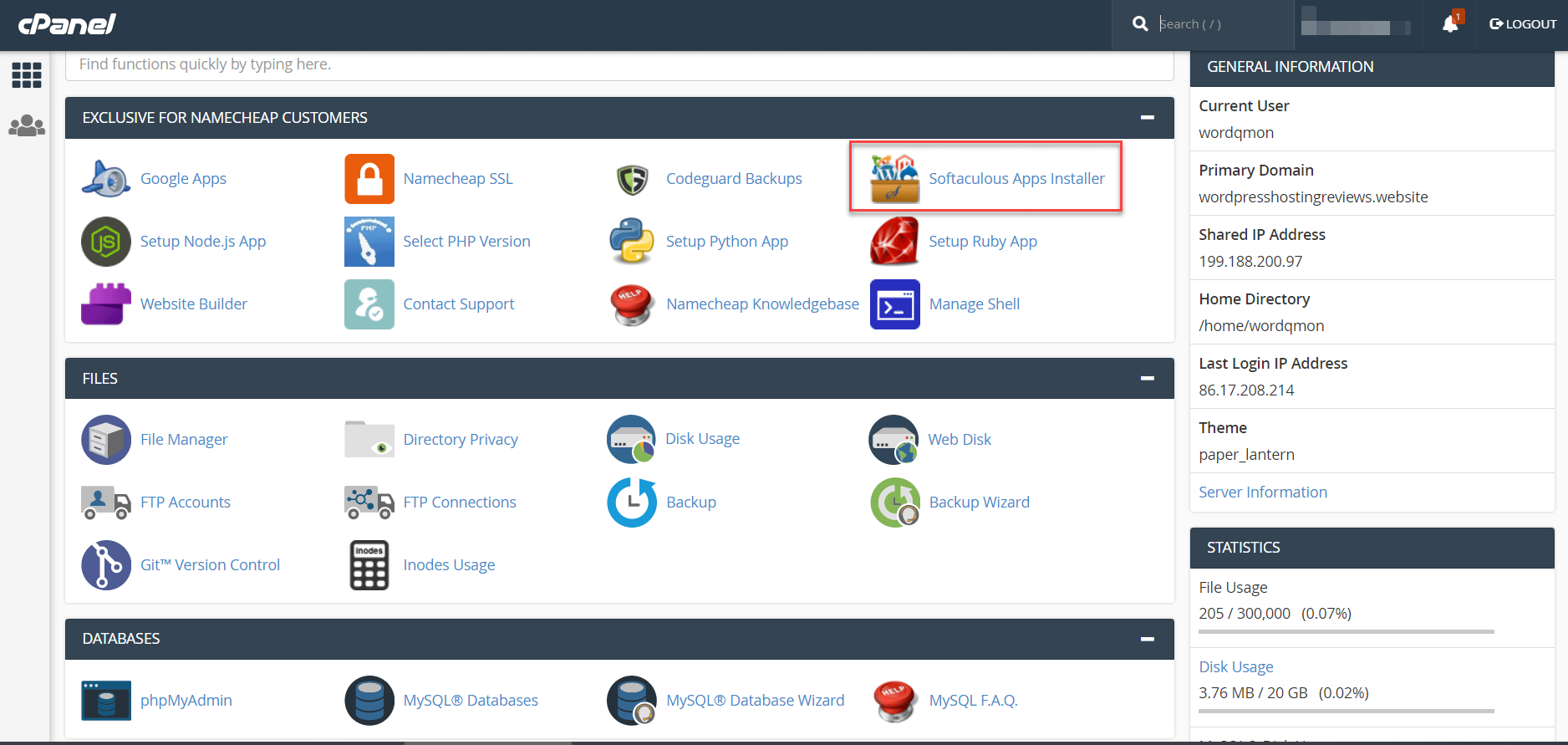The height and width of the screenshot is (745, 1568).
Task: Open the Contact Support icon
Action: coord(369,304)
